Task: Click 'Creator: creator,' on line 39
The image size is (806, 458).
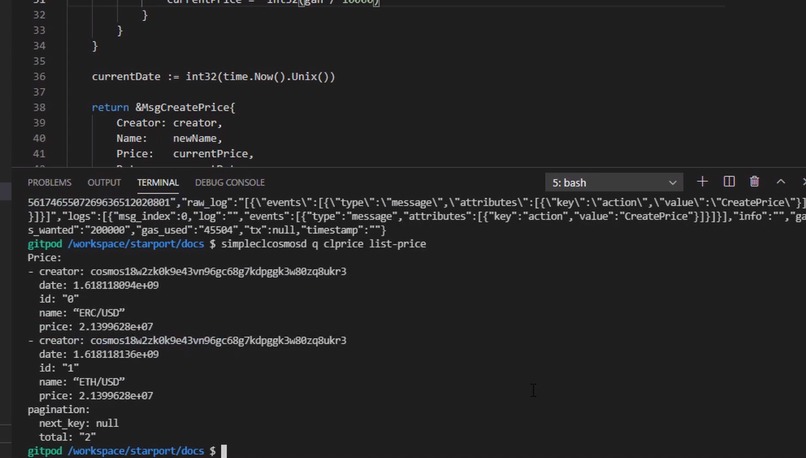Action: 169,123
